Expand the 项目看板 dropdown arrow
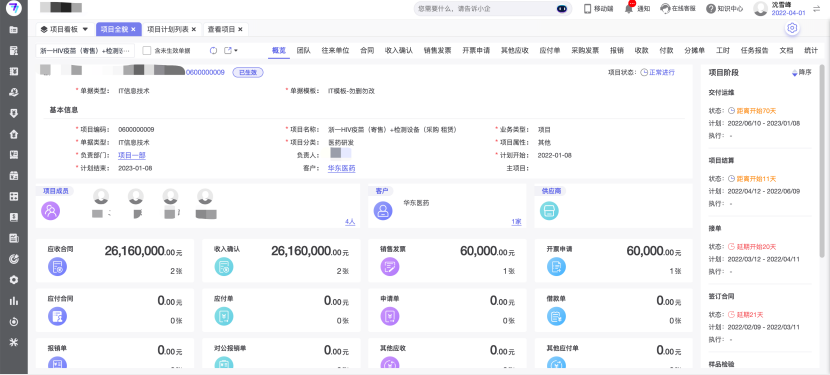 (x=85, y=29)
